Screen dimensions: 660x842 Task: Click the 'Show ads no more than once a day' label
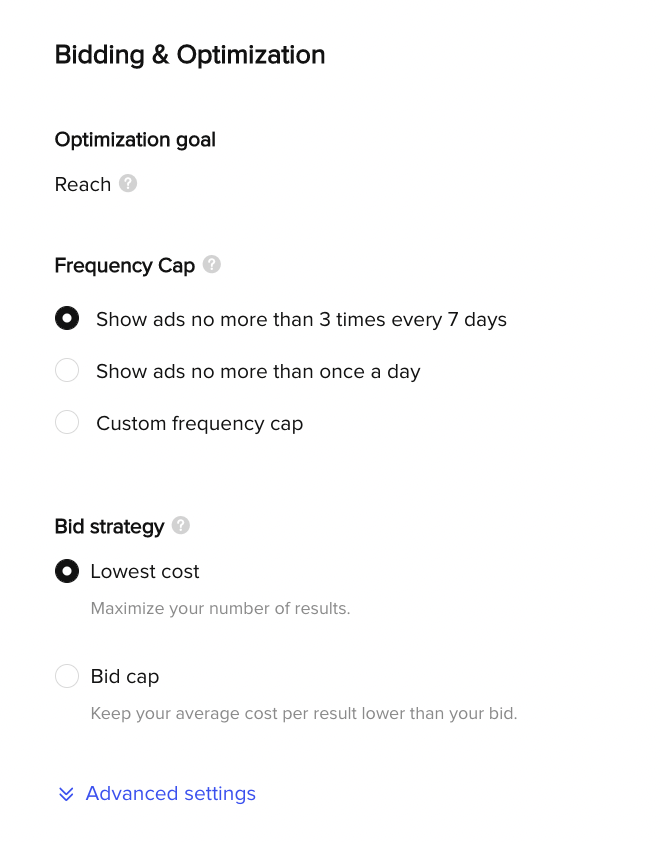coord(258,372)
